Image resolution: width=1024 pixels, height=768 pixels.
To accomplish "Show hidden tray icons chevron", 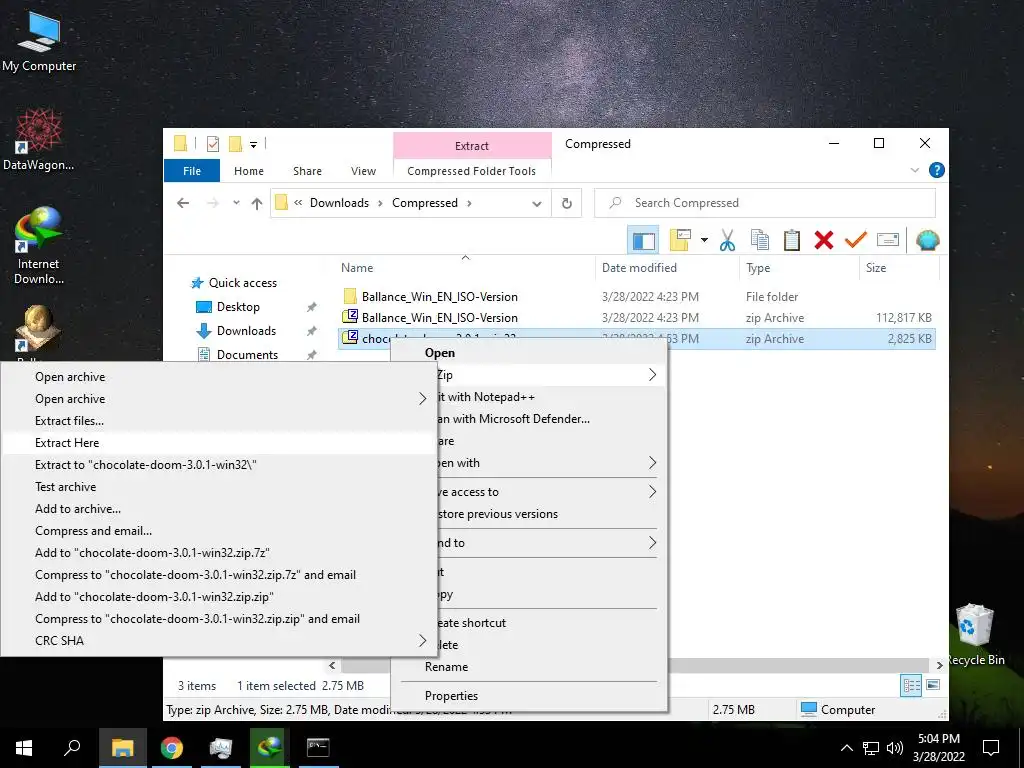I will (846, 748).
